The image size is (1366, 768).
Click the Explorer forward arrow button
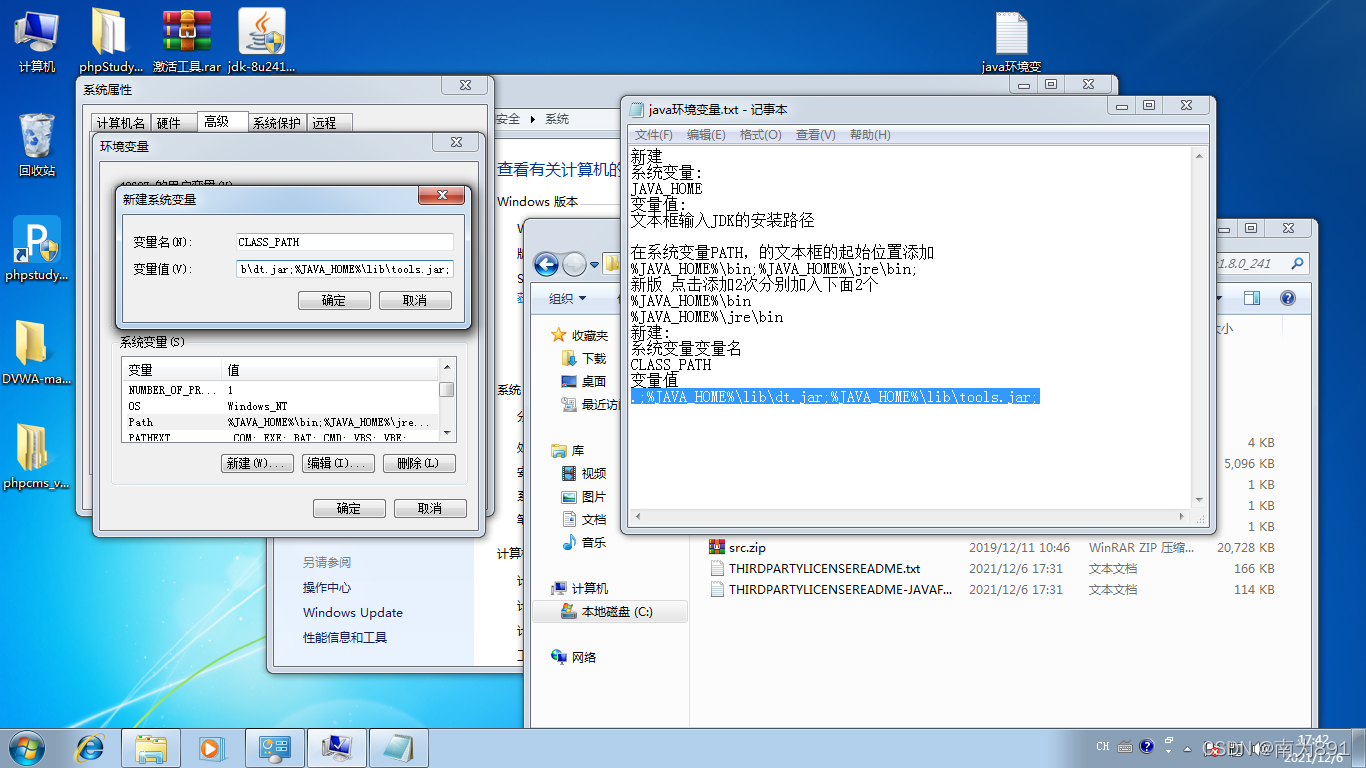tap(574, 265)
